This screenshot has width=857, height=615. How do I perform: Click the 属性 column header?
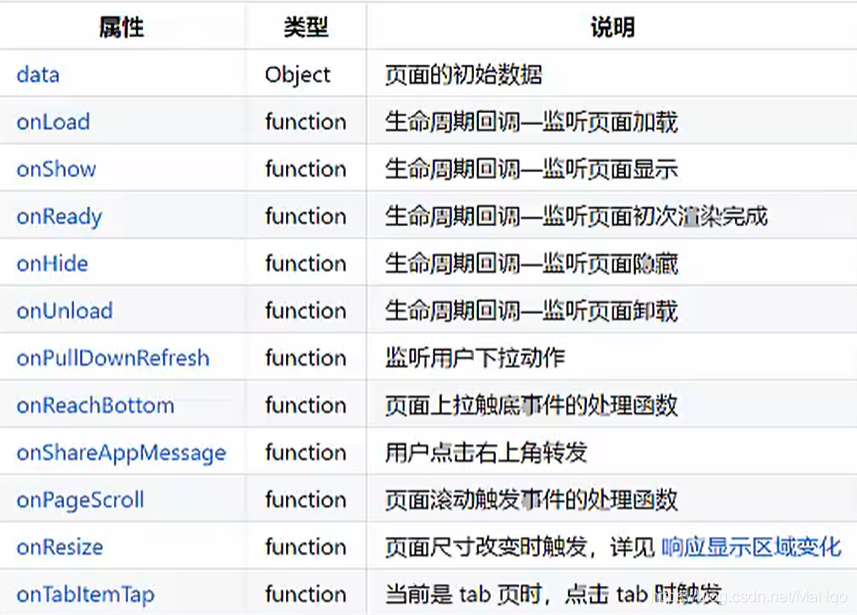click(x=121, y=27)
